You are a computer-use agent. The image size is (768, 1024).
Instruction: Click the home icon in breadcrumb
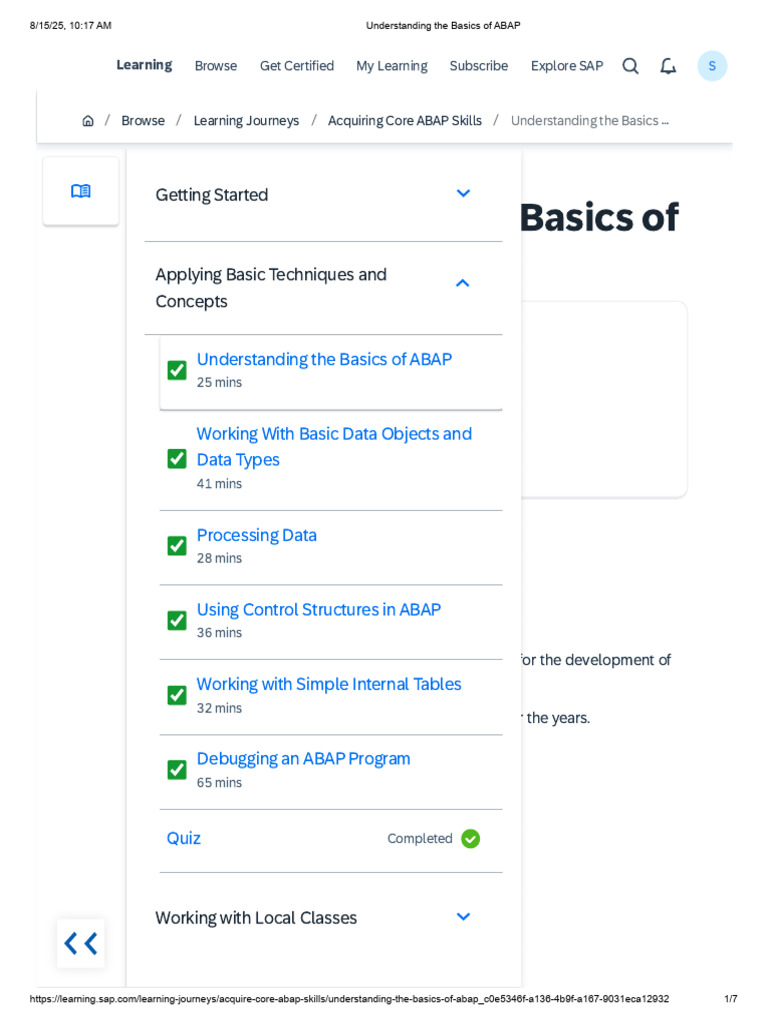coord(88,121)
